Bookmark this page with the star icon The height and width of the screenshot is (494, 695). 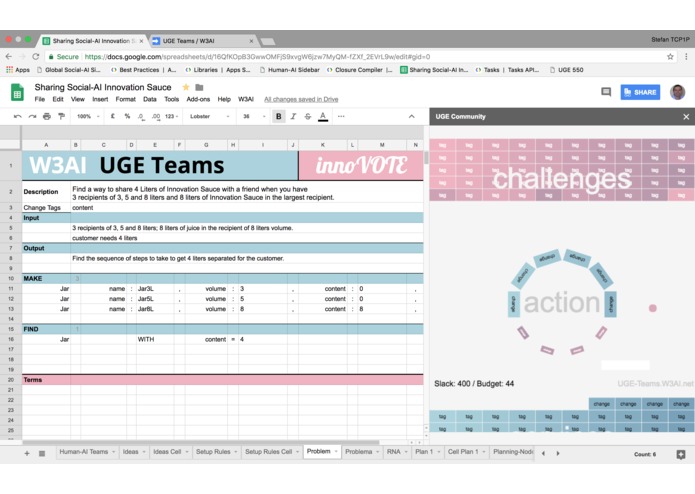[x=670, y=57]
